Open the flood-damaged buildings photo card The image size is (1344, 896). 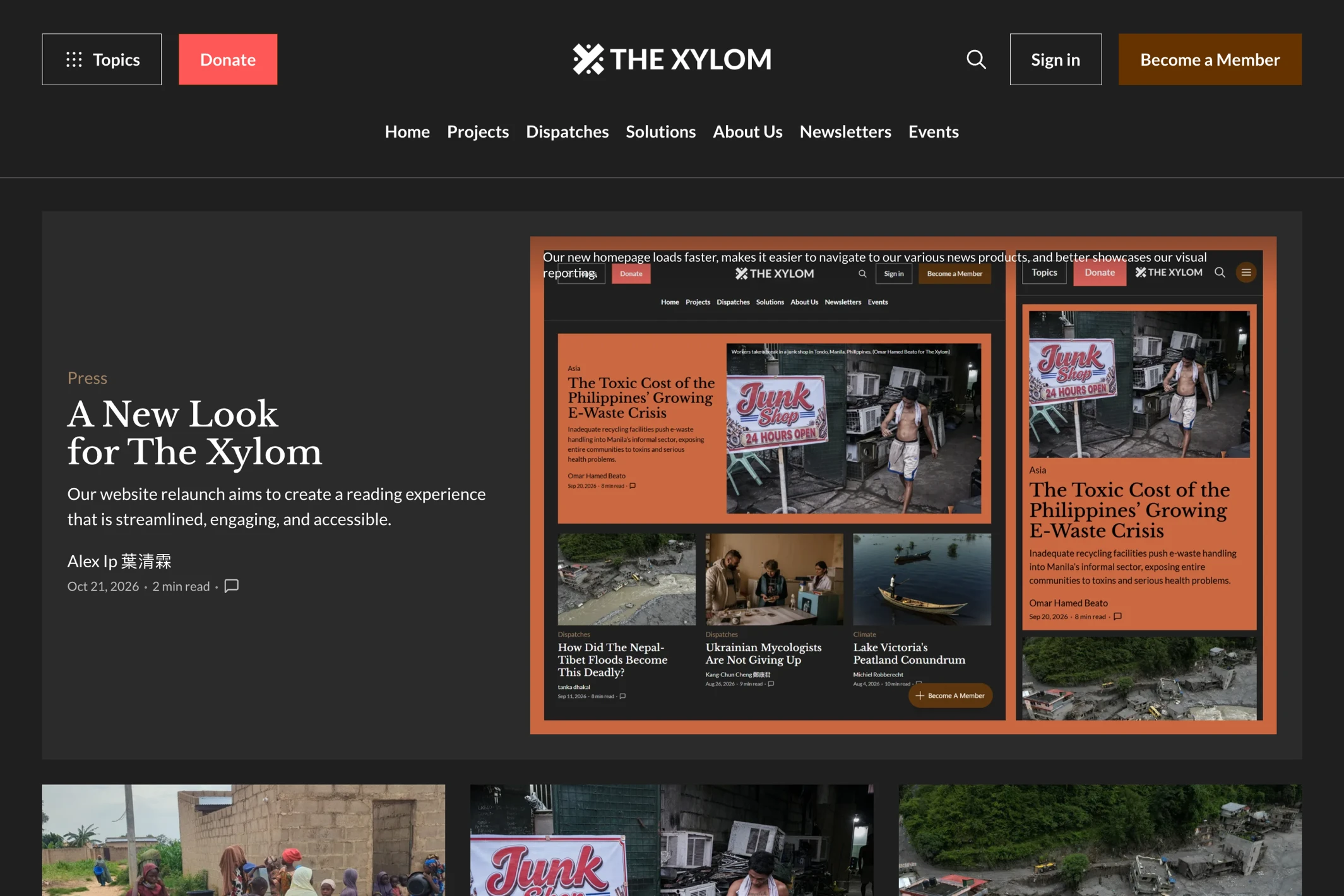1100,840
